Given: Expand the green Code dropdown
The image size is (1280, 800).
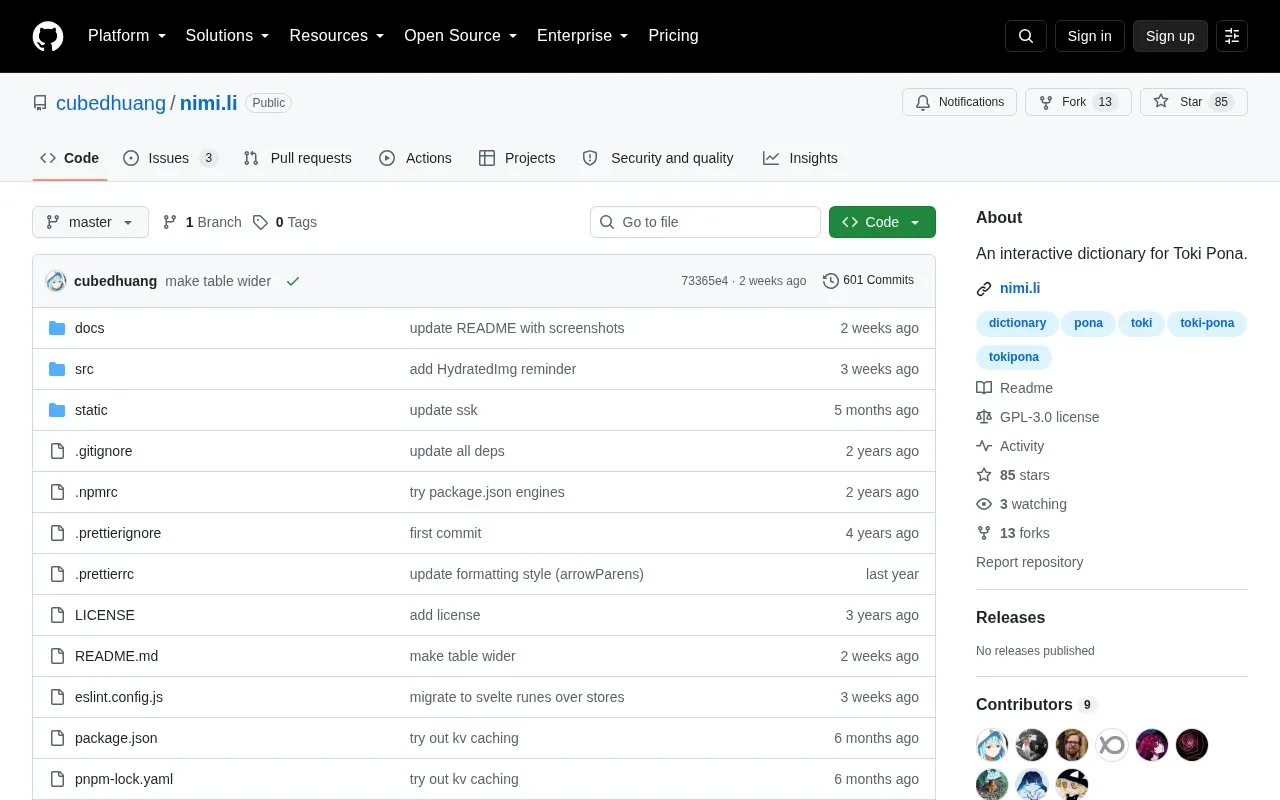Looking at the screenshot, I should pyautogui.click(x=882, y=222).
